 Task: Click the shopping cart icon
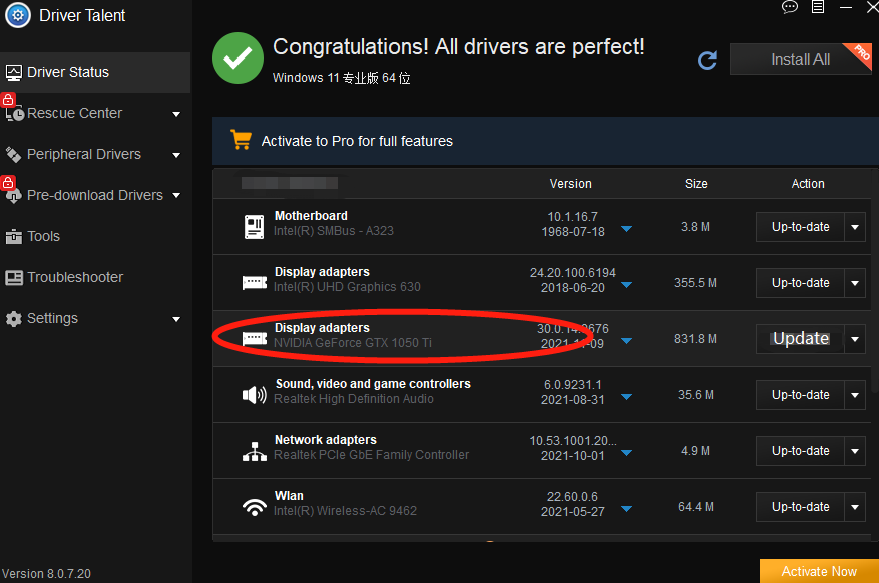241,140
